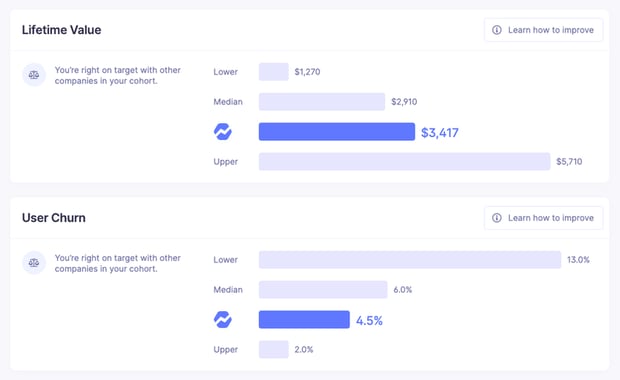Viewport: 620px width, 380px height.
Task: Select the Median 6.0% churn bar
Action: pyautogui.click(x=323, y=289)
